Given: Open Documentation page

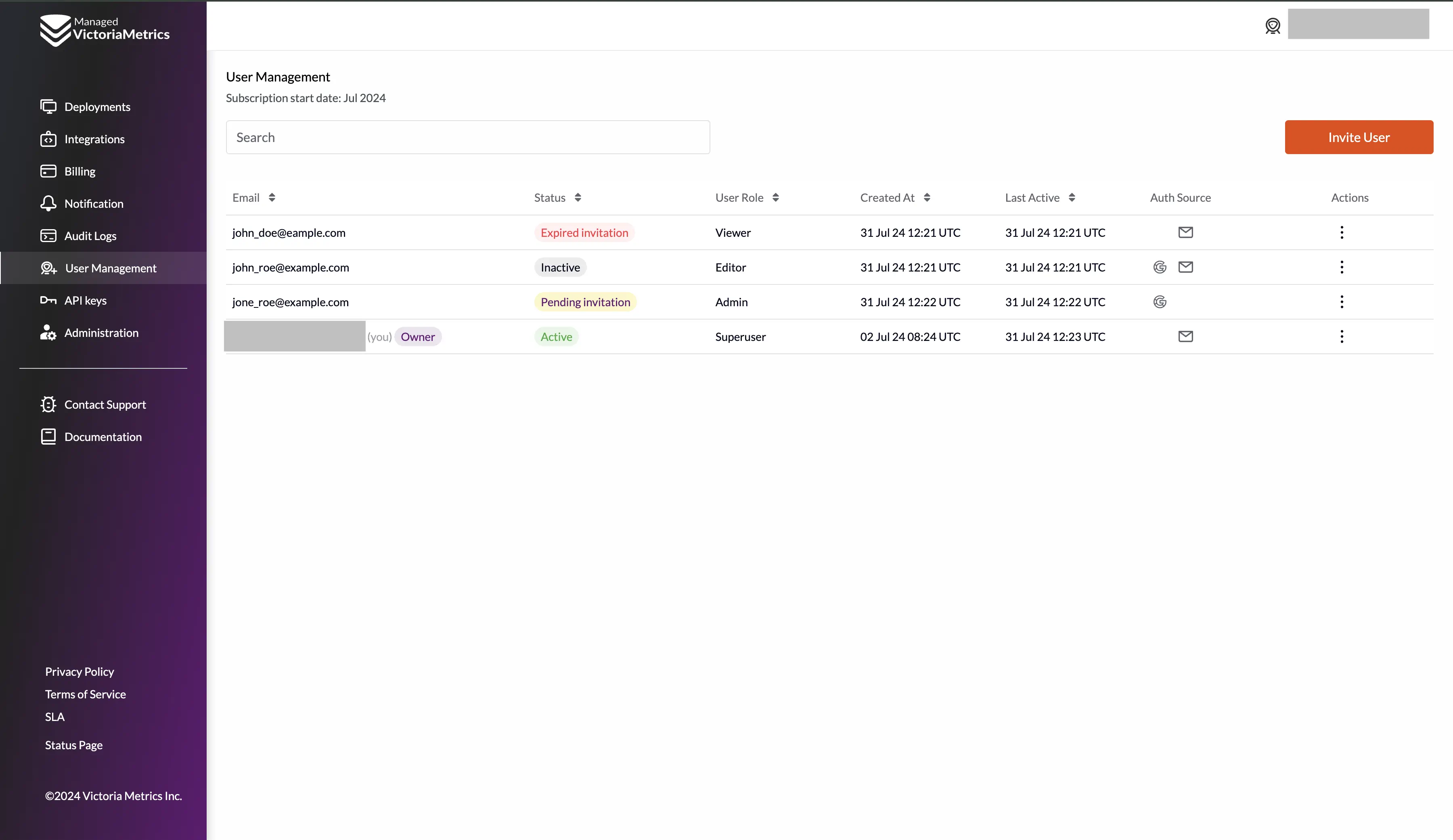Looking at the screenshot, I should click(x=103, y=436).
